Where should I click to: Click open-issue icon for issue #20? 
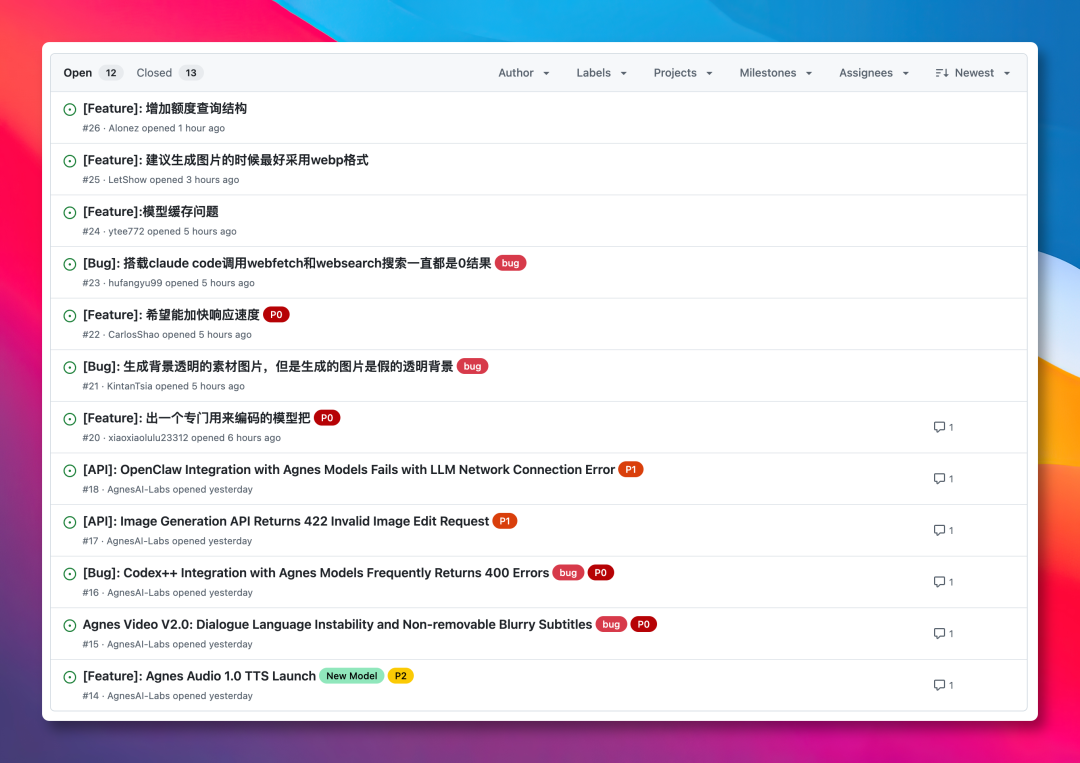(x=70, y=419)
